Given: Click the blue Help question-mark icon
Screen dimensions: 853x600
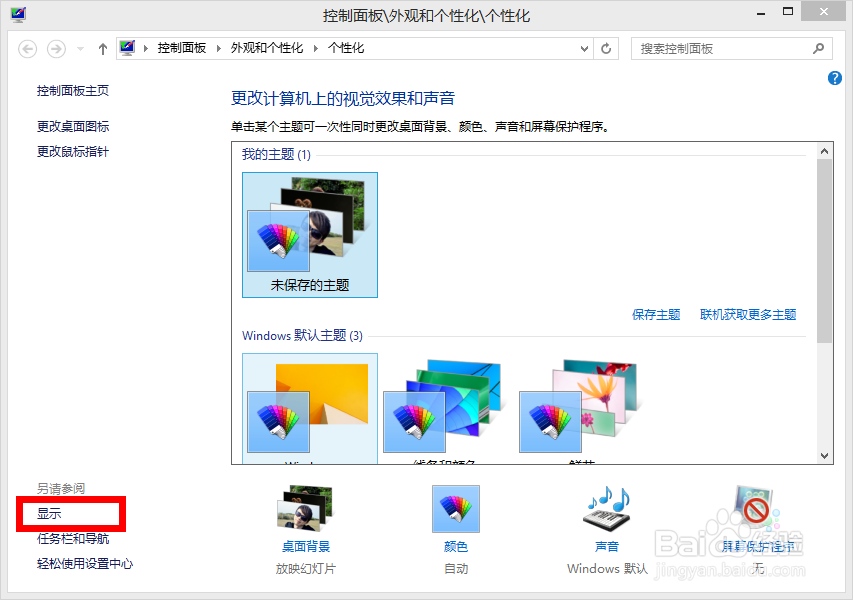Looking at the screenshot, I should [834, 78].
